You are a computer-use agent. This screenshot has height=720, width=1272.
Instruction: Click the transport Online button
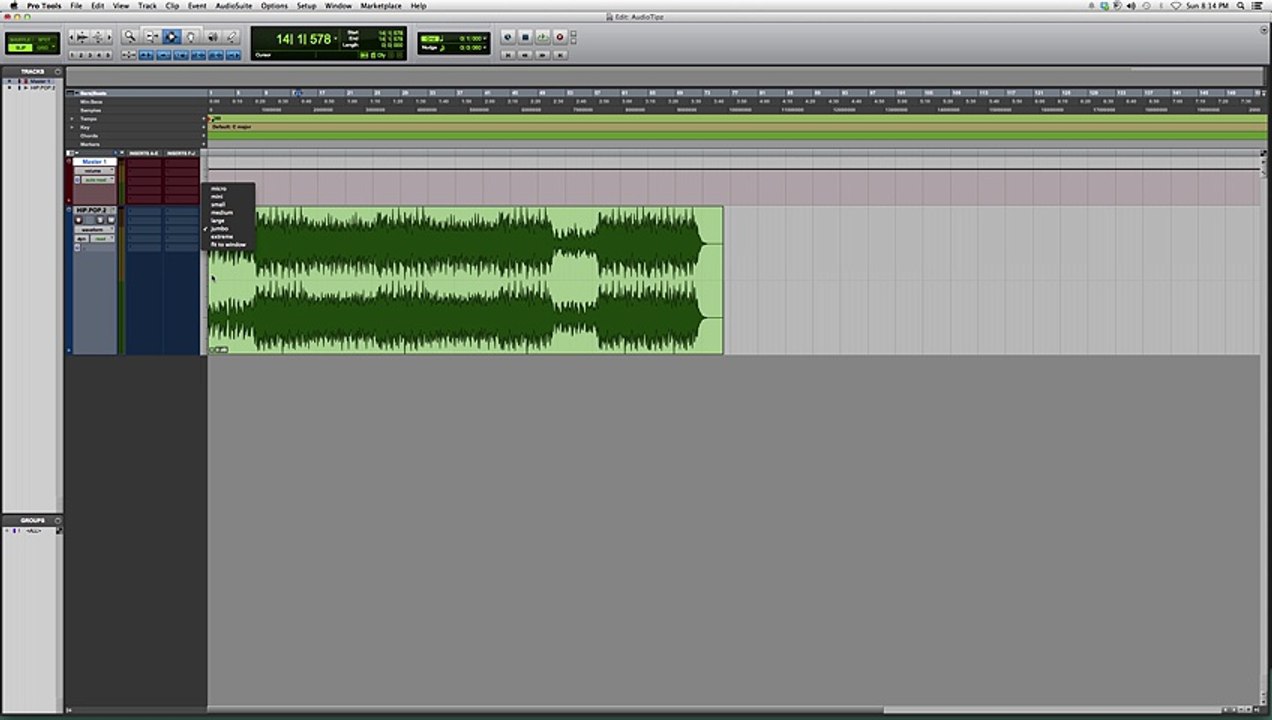(507, 36)
